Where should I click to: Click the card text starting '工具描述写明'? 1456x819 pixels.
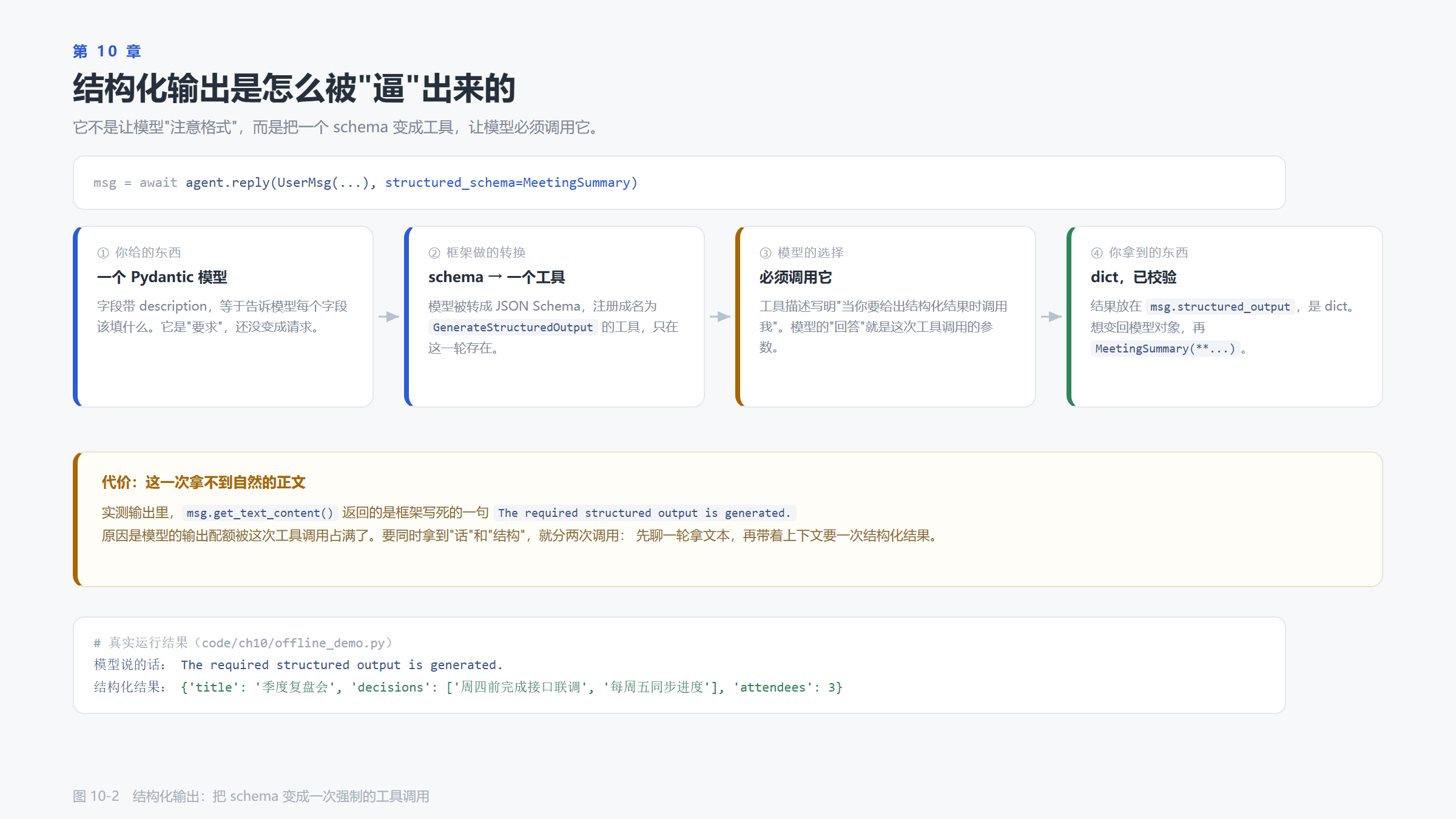[x=883, y=327]
